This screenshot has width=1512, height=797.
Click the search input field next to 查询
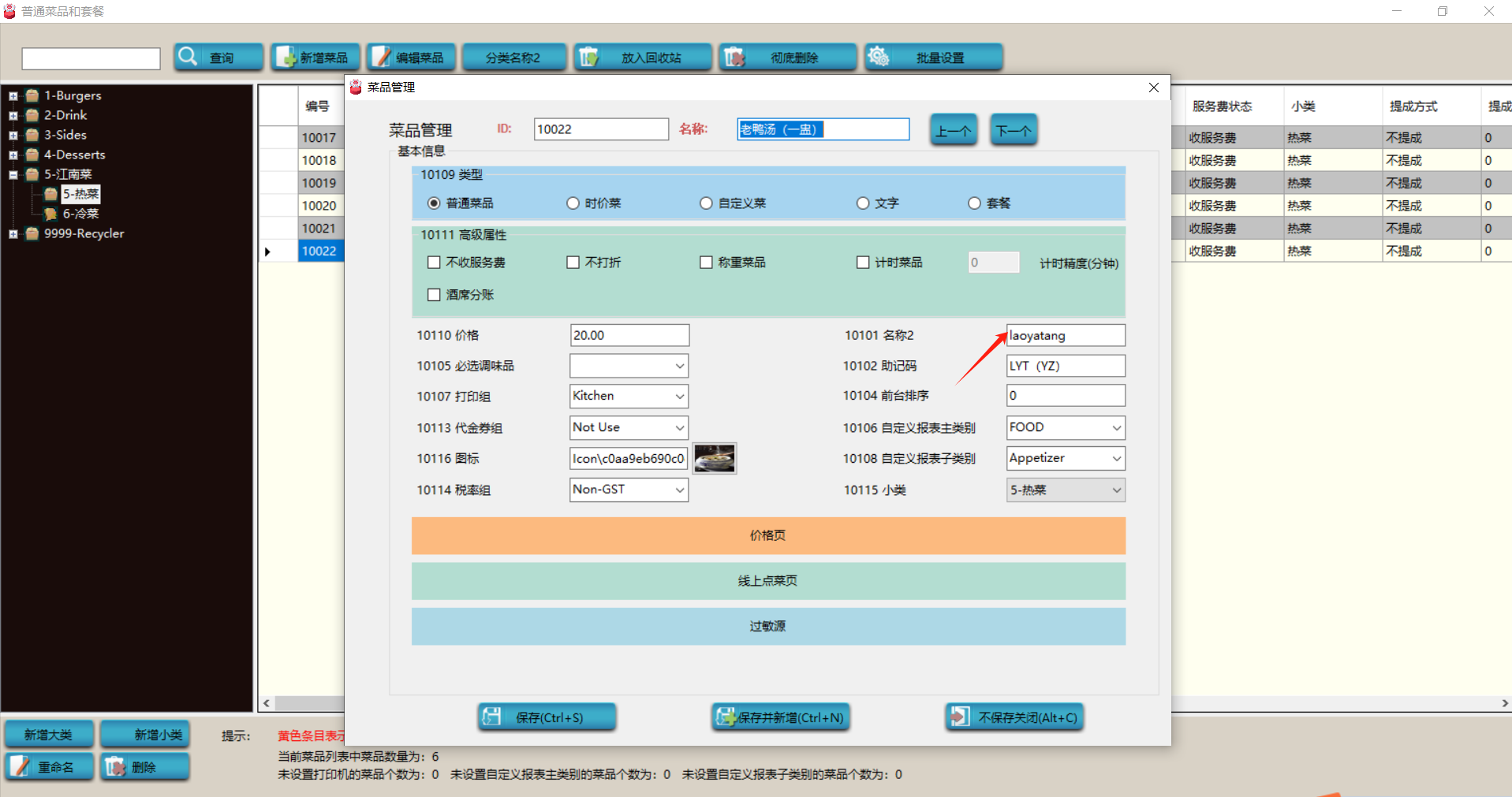[x=91, y=58]
